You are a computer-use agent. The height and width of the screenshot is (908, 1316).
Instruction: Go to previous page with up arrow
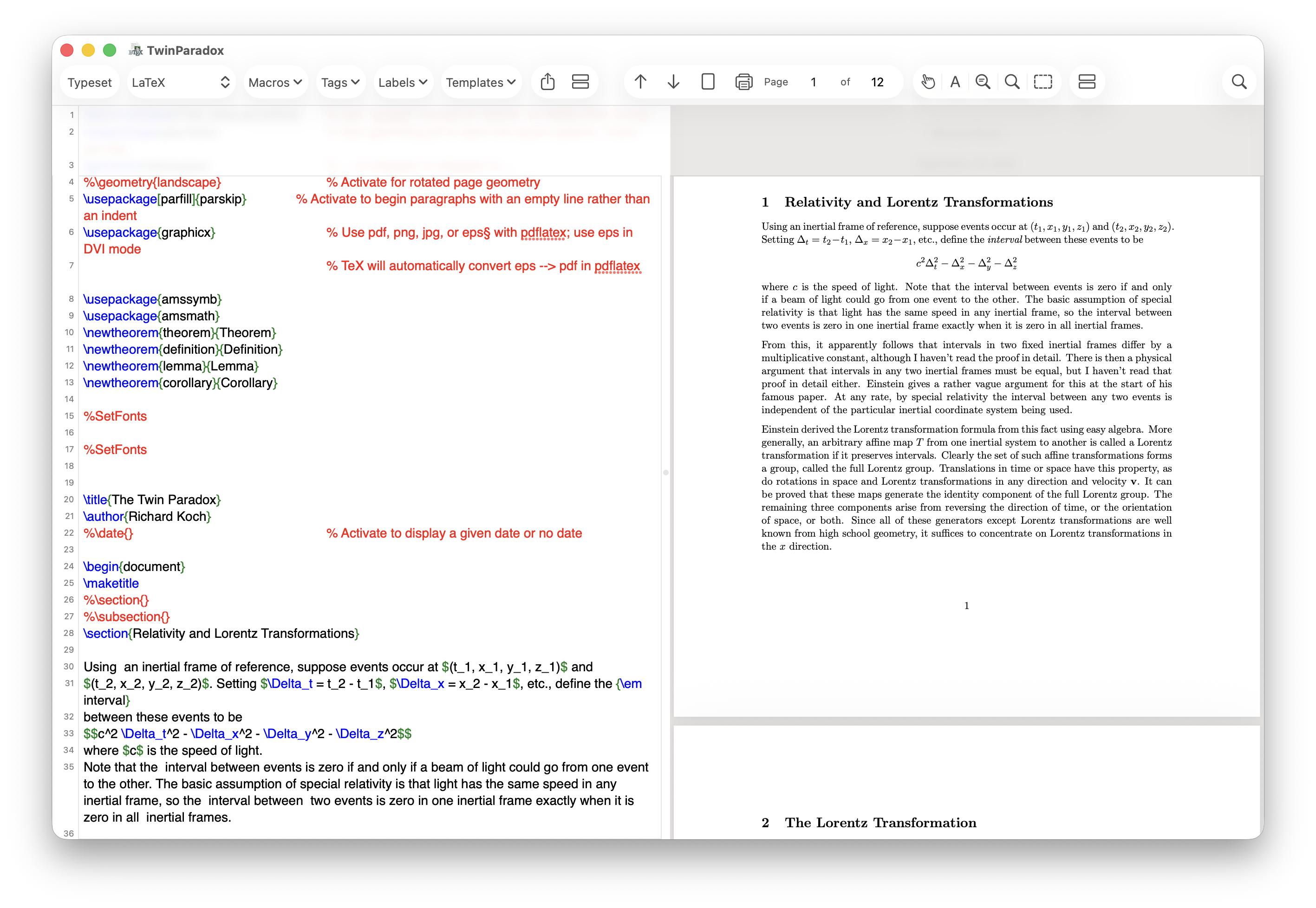coord(640,82)
